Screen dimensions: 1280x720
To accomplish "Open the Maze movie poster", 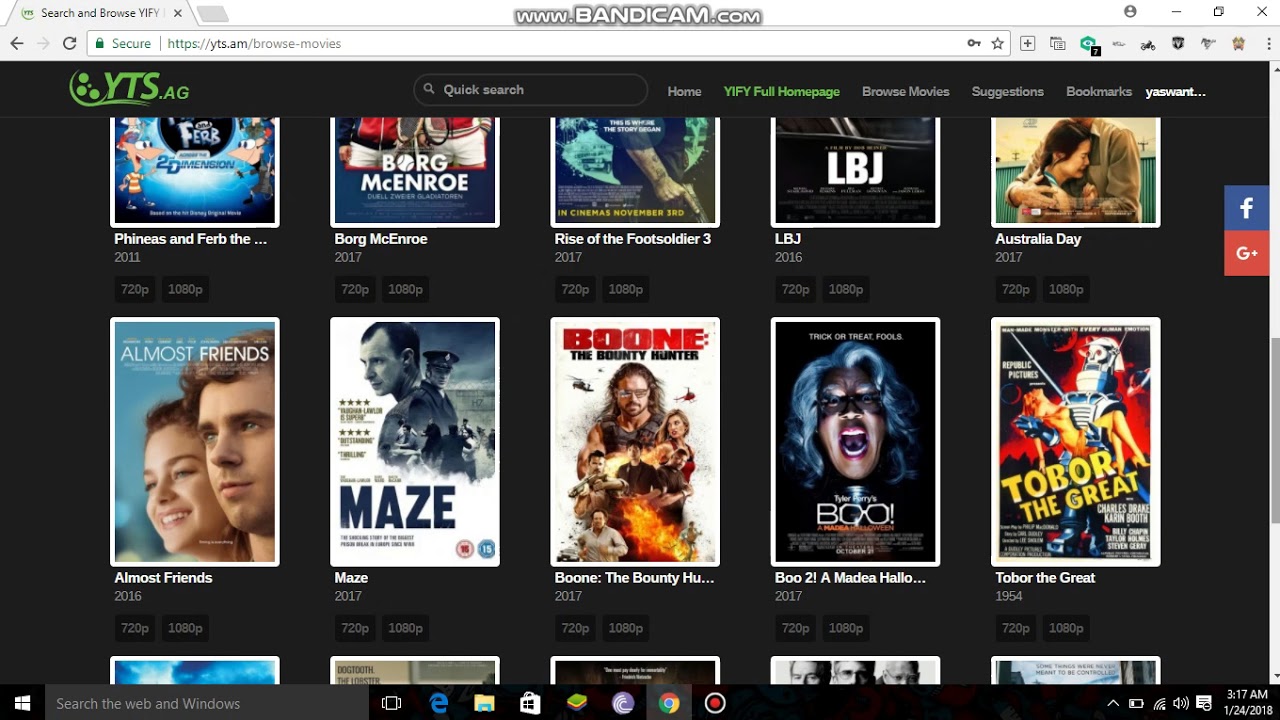I will [415, 442].
